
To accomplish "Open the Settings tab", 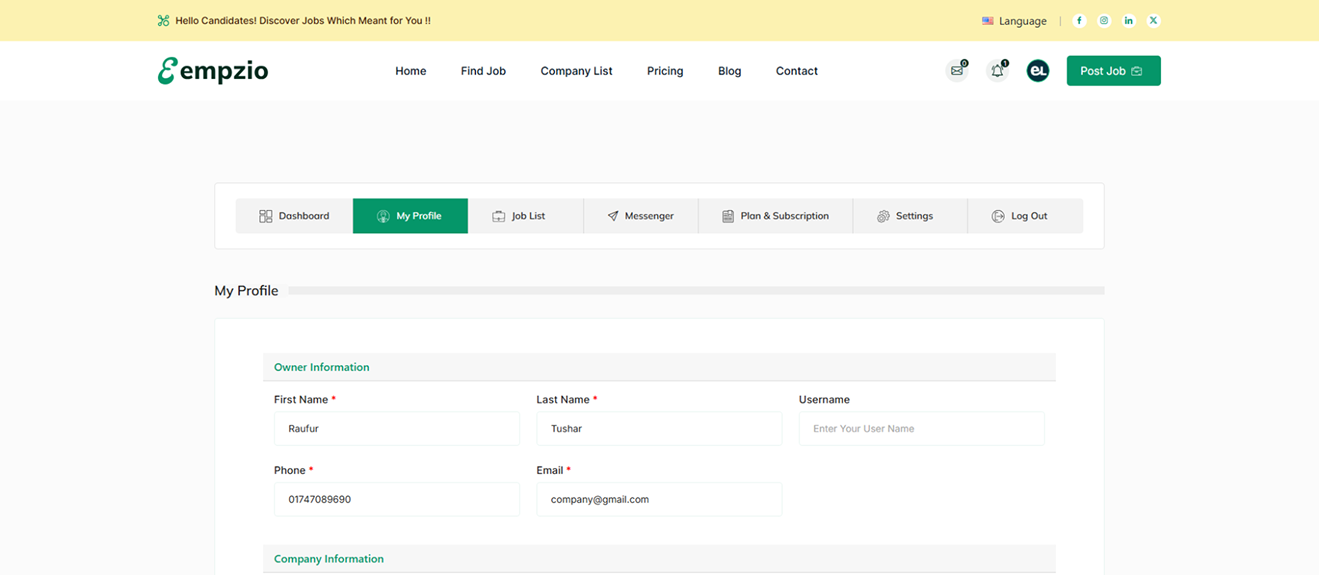I will (910, 216).
